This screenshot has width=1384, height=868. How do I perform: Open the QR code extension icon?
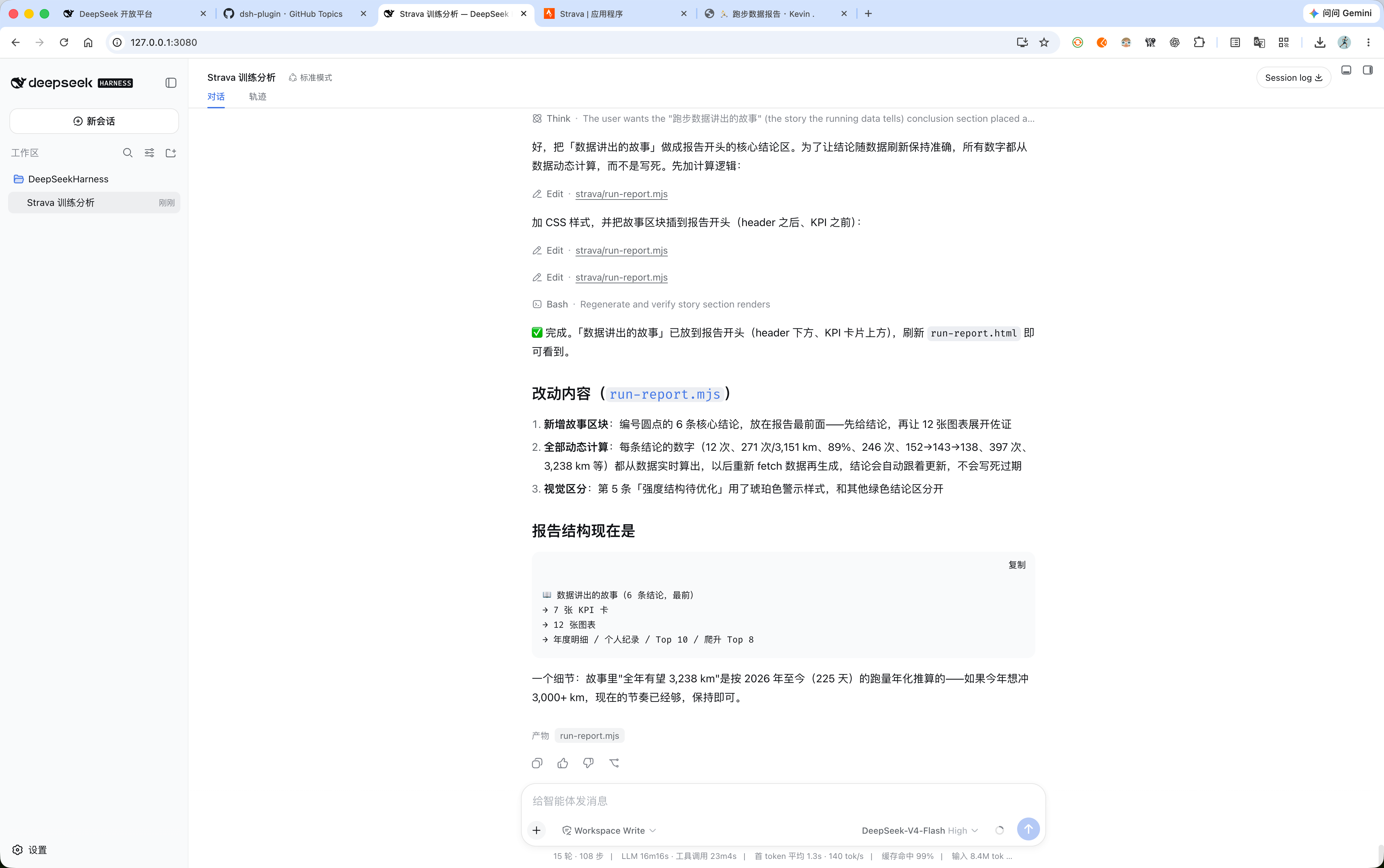coord(1283,42)
